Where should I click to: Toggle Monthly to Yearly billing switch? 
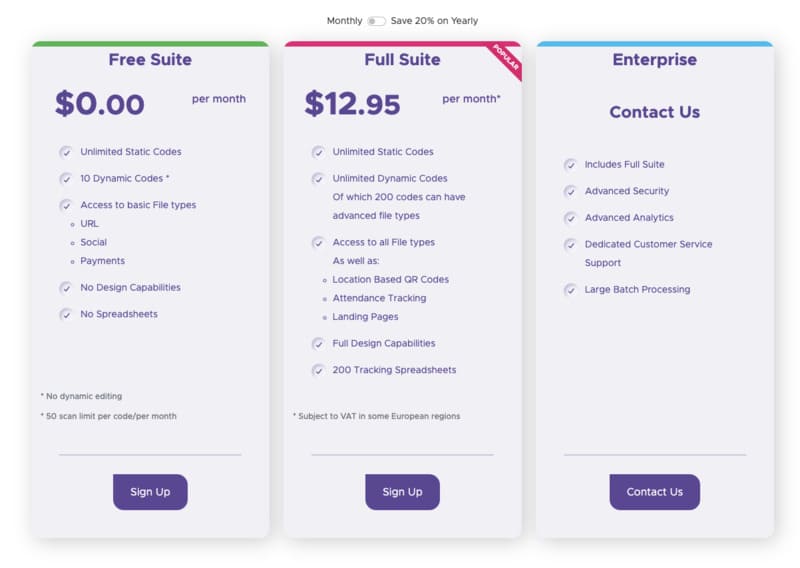click(377, 21)
